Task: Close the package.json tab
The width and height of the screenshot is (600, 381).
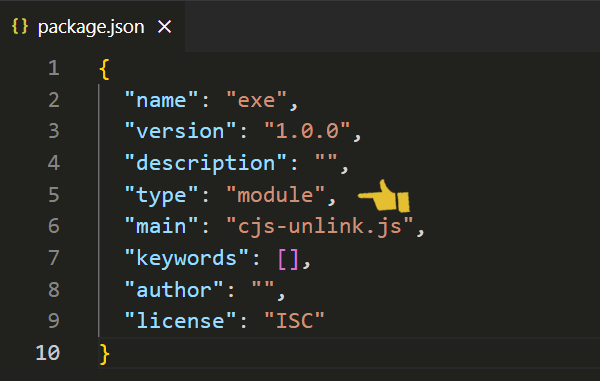Action: [x=165, y=27]
